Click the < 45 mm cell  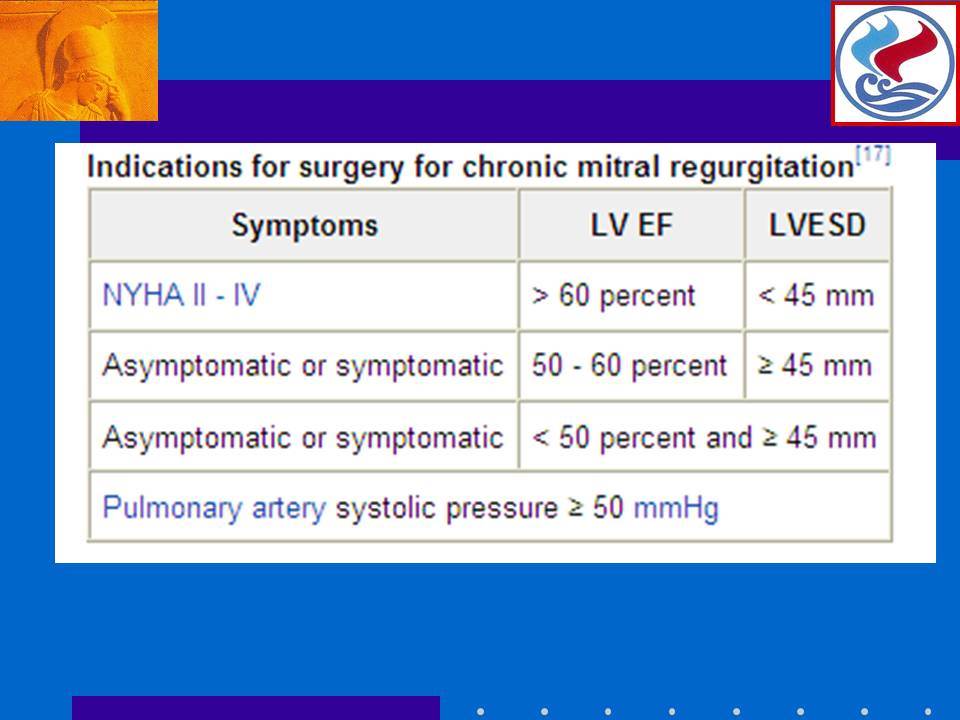pos(817,296)
